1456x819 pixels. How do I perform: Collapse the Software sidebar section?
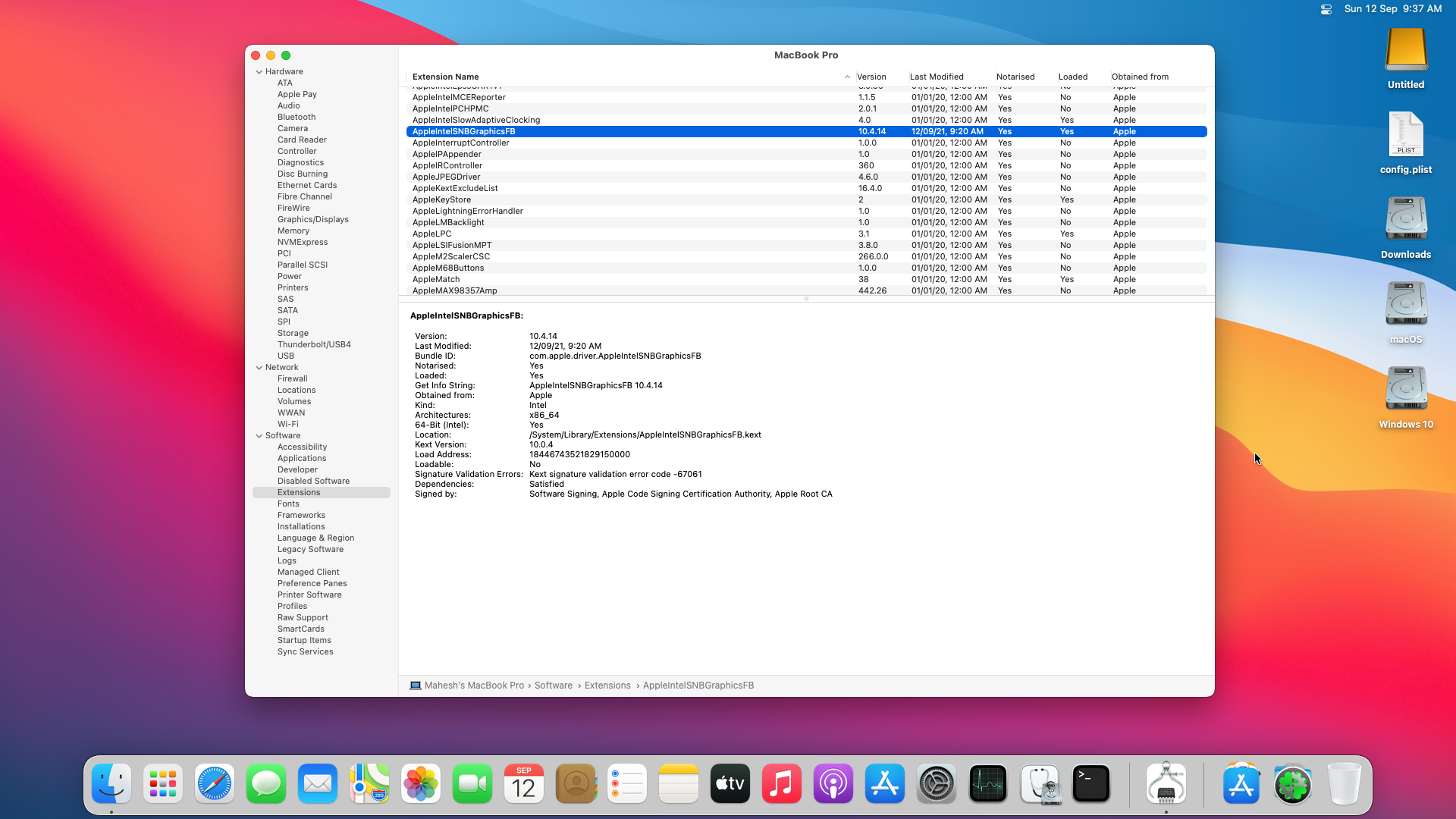[259, 436]
